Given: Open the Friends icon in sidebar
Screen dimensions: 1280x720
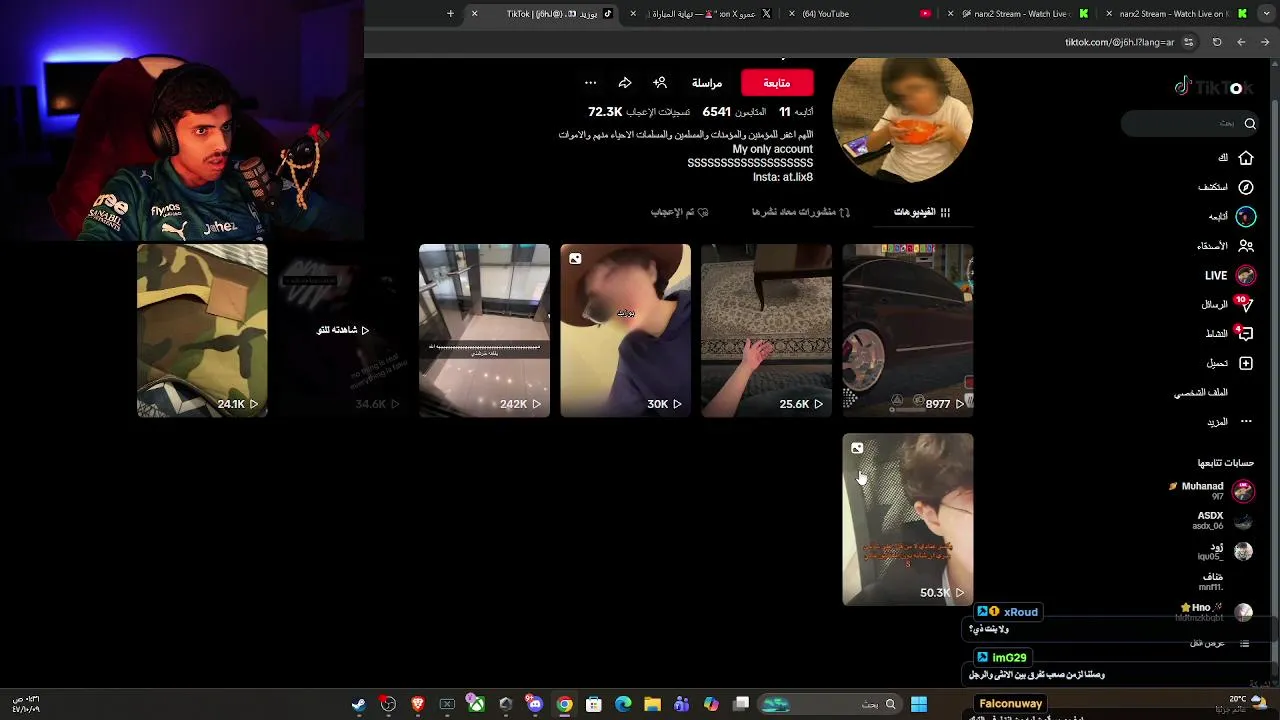Looking at the screenshot, I should [1245, 246].
